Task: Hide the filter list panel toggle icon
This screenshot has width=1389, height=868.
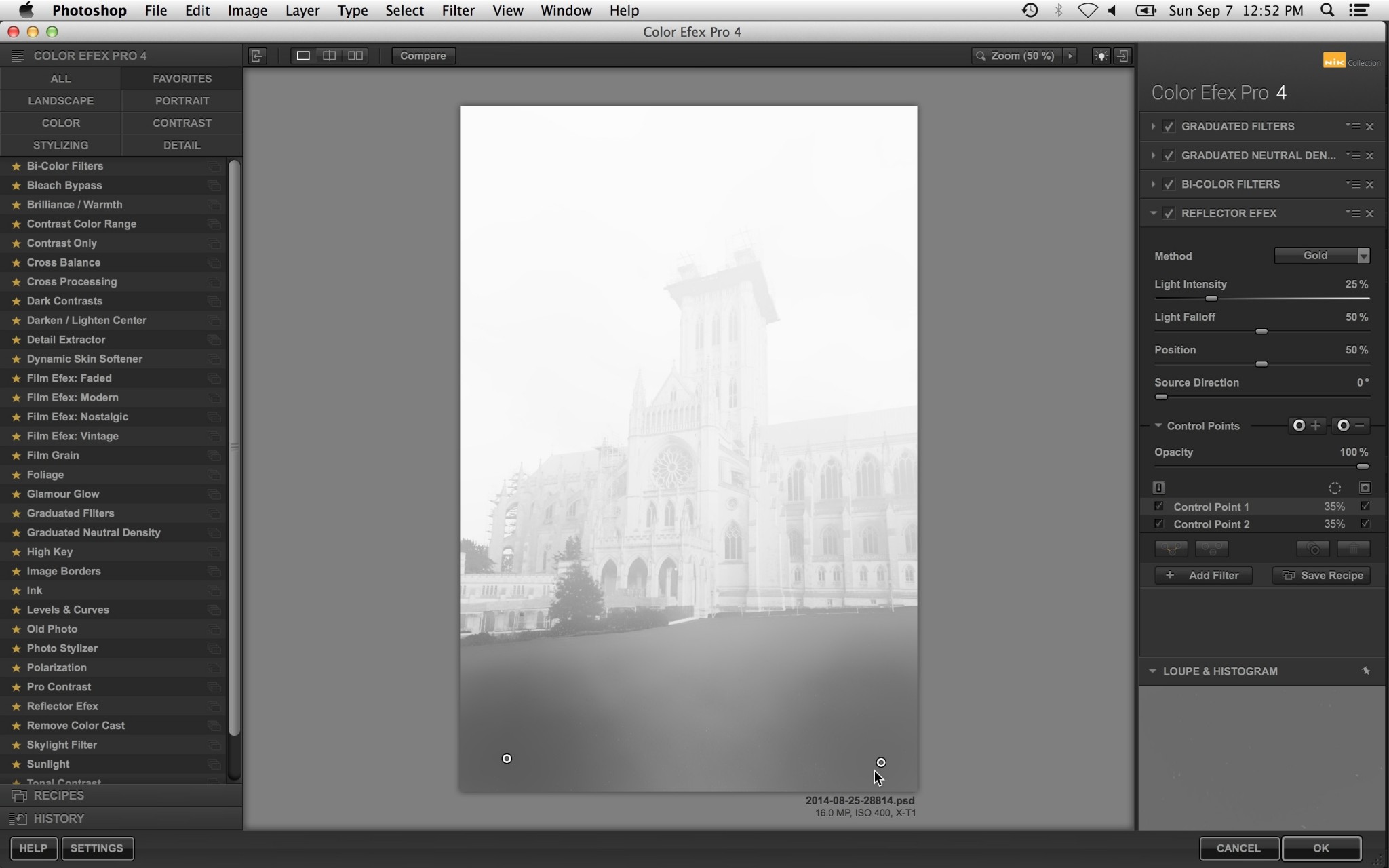Action: 257,56
